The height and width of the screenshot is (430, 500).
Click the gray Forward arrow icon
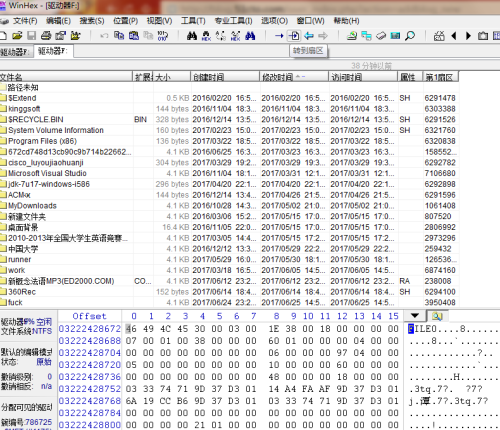pos(323,36)
